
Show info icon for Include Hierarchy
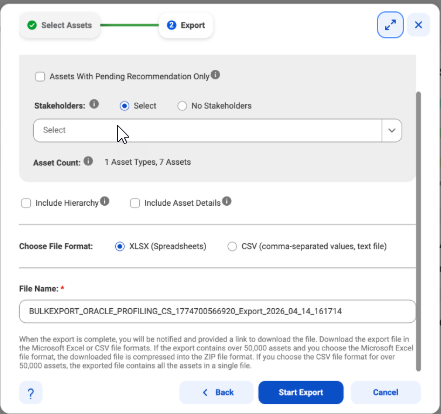point(105,201)
